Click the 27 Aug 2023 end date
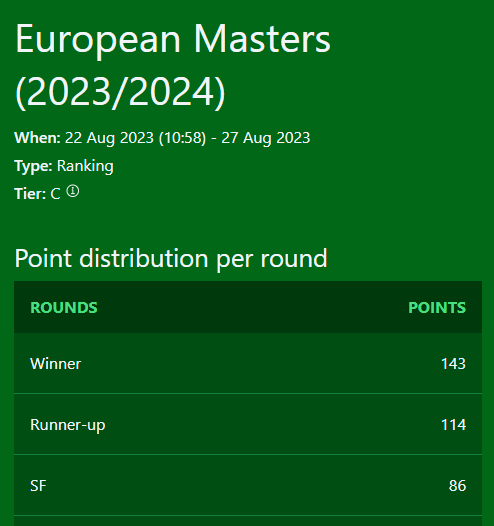 266,138
